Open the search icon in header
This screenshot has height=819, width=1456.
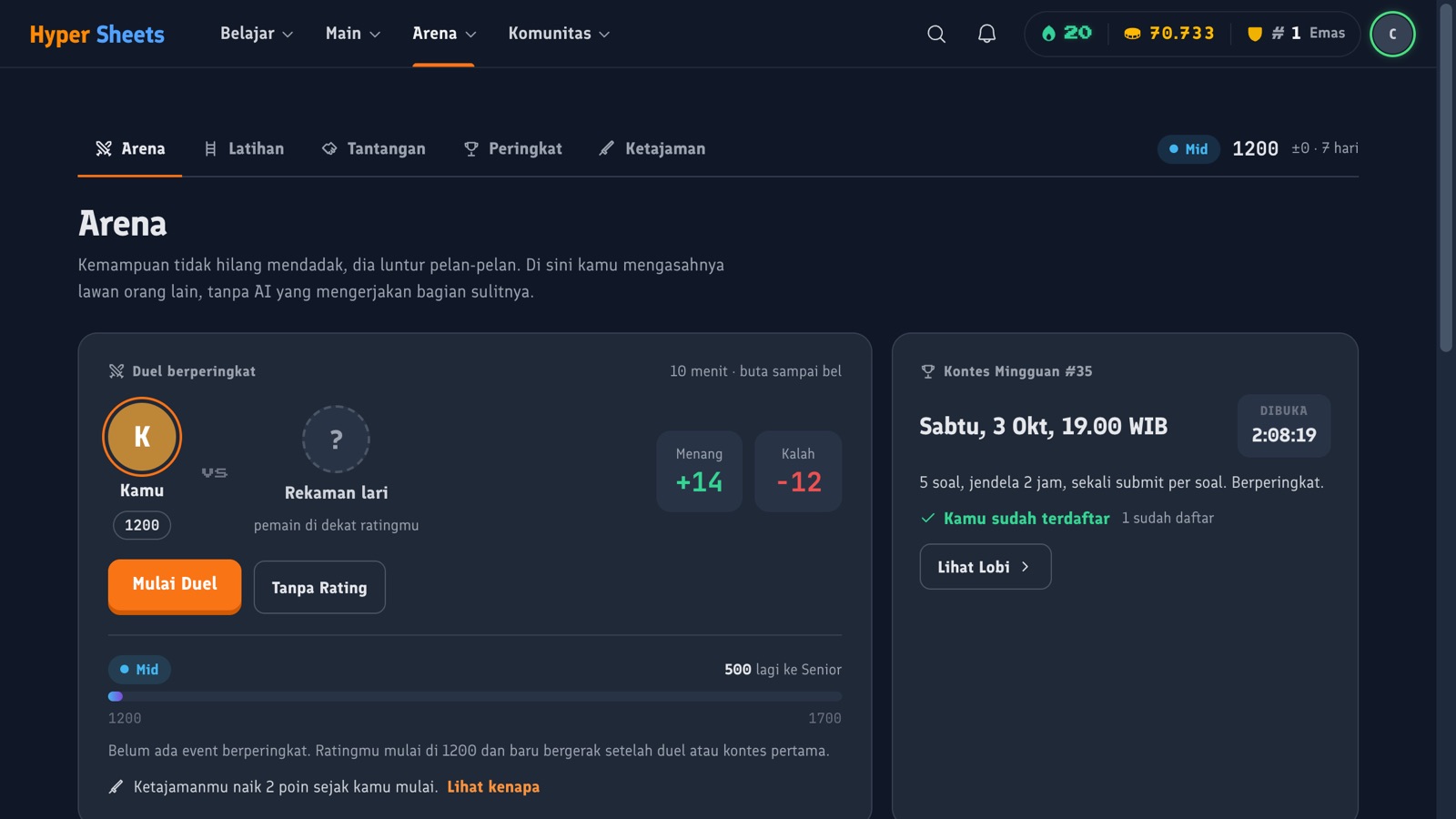935,34
